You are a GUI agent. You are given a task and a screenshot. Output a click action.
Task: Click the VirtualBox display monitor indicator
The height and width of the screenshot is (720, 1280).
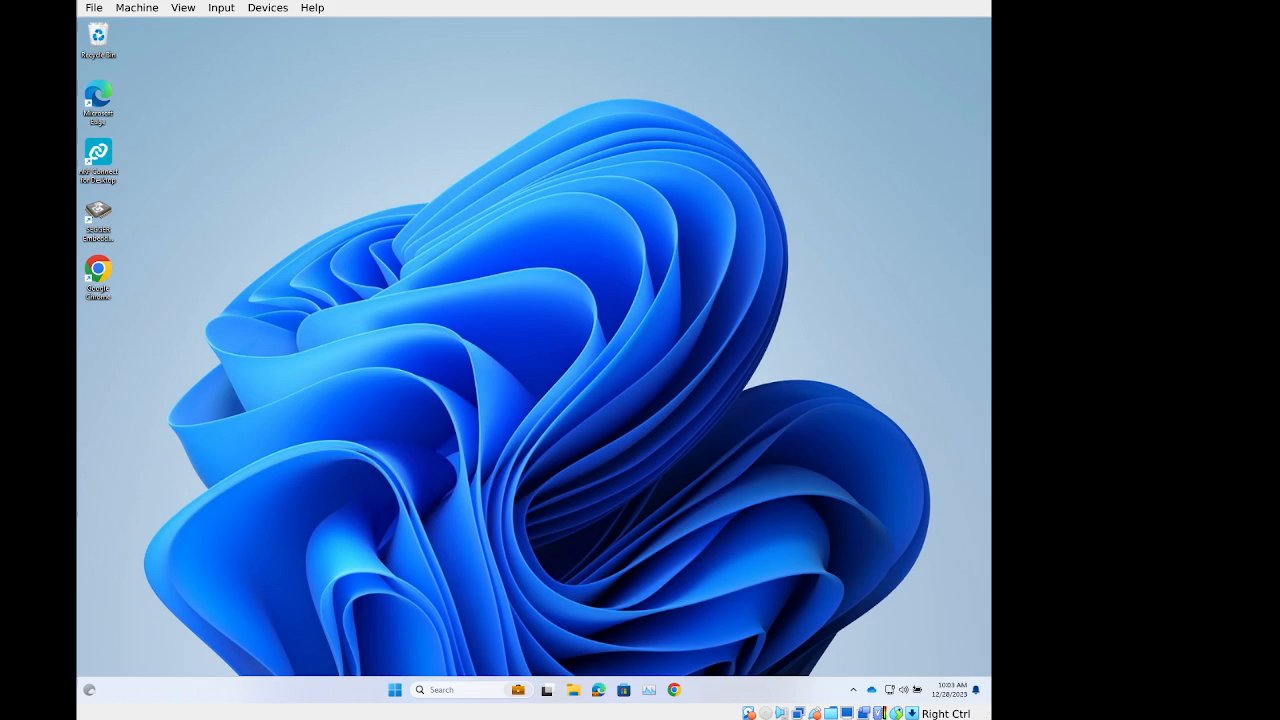847,713
